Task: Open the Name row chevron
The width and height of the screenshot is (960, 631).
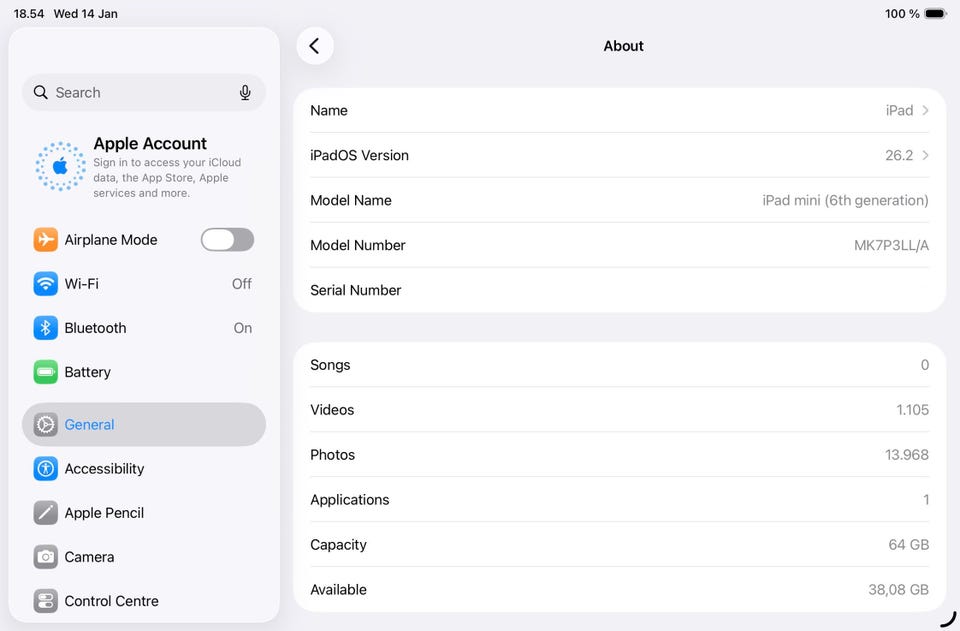Action: click(925, 111)
